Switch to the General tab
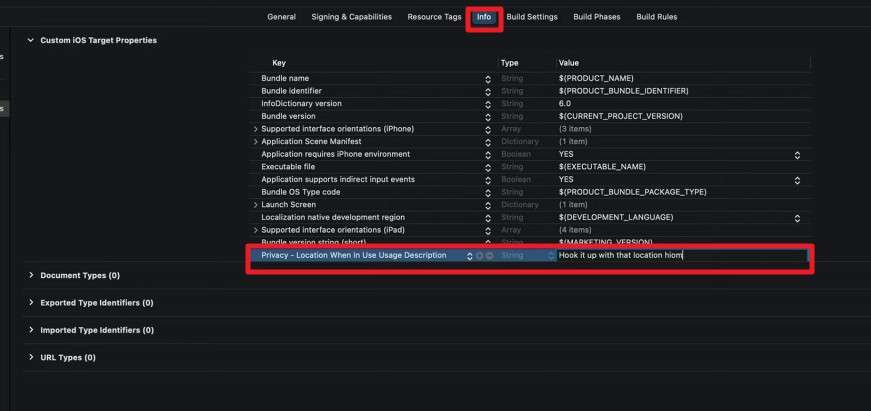 click(x=281, y=17)
